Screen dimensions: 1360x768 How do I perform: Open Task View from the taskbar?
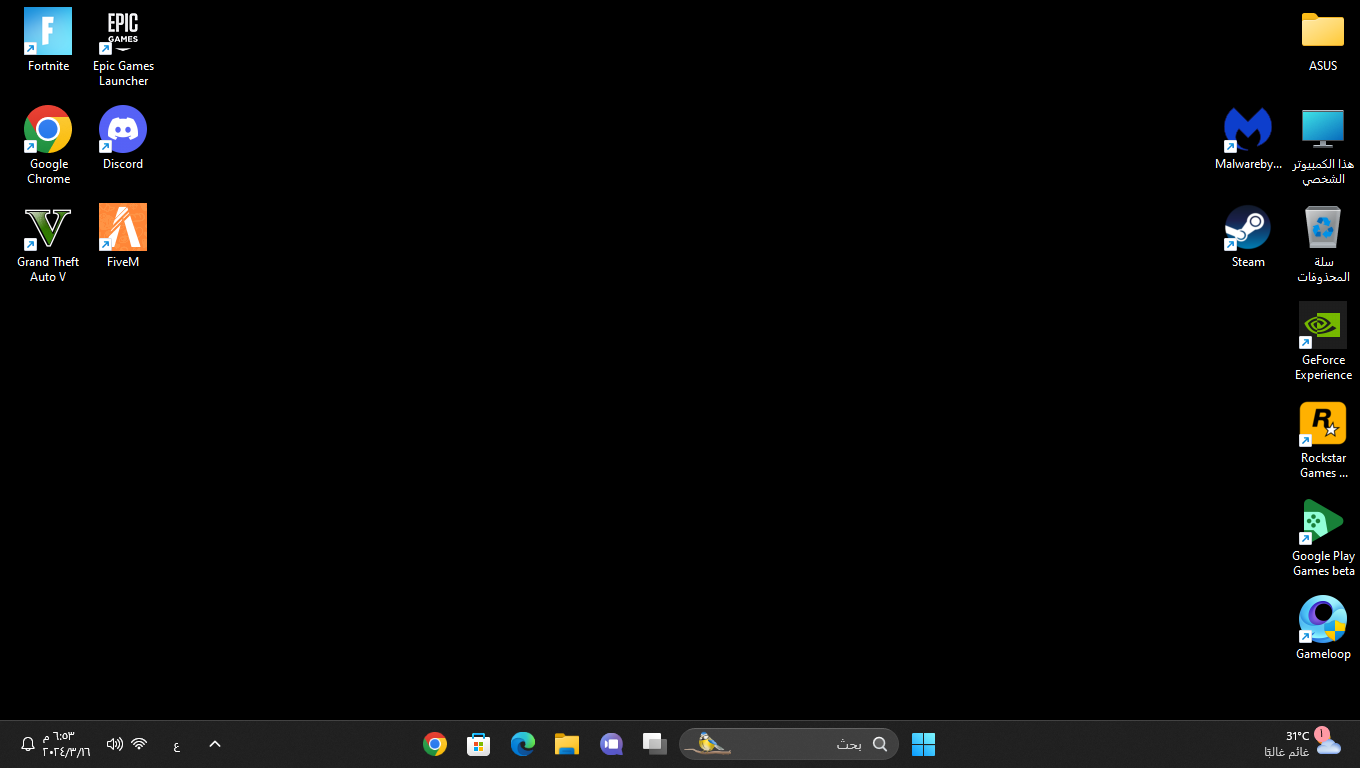(655, 744)
